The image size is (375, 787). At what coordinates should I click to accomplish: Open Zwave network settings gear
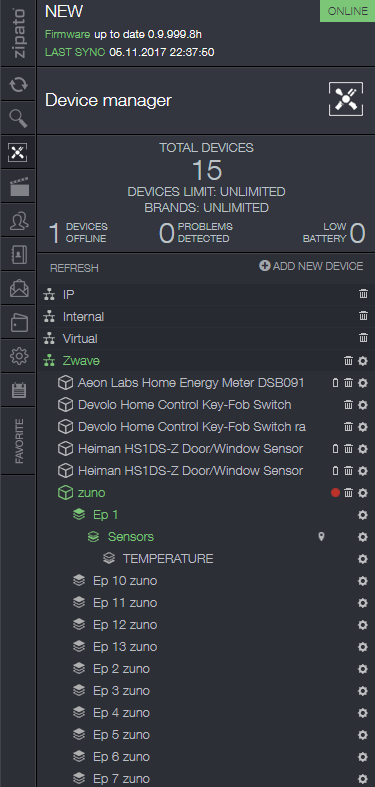click(x=362, y=360)
